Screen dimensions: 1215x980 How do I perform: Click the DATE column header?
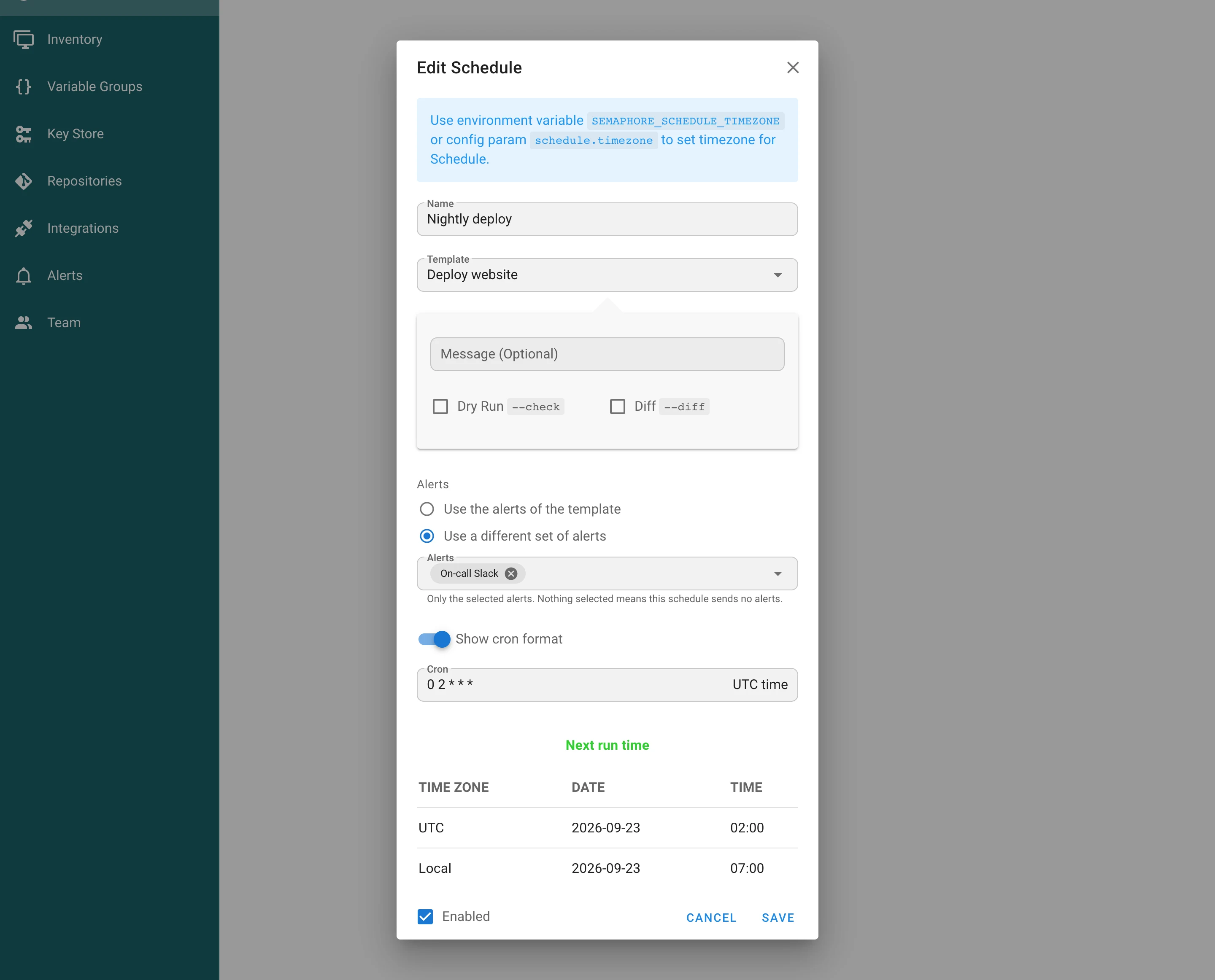click(587, 788)
